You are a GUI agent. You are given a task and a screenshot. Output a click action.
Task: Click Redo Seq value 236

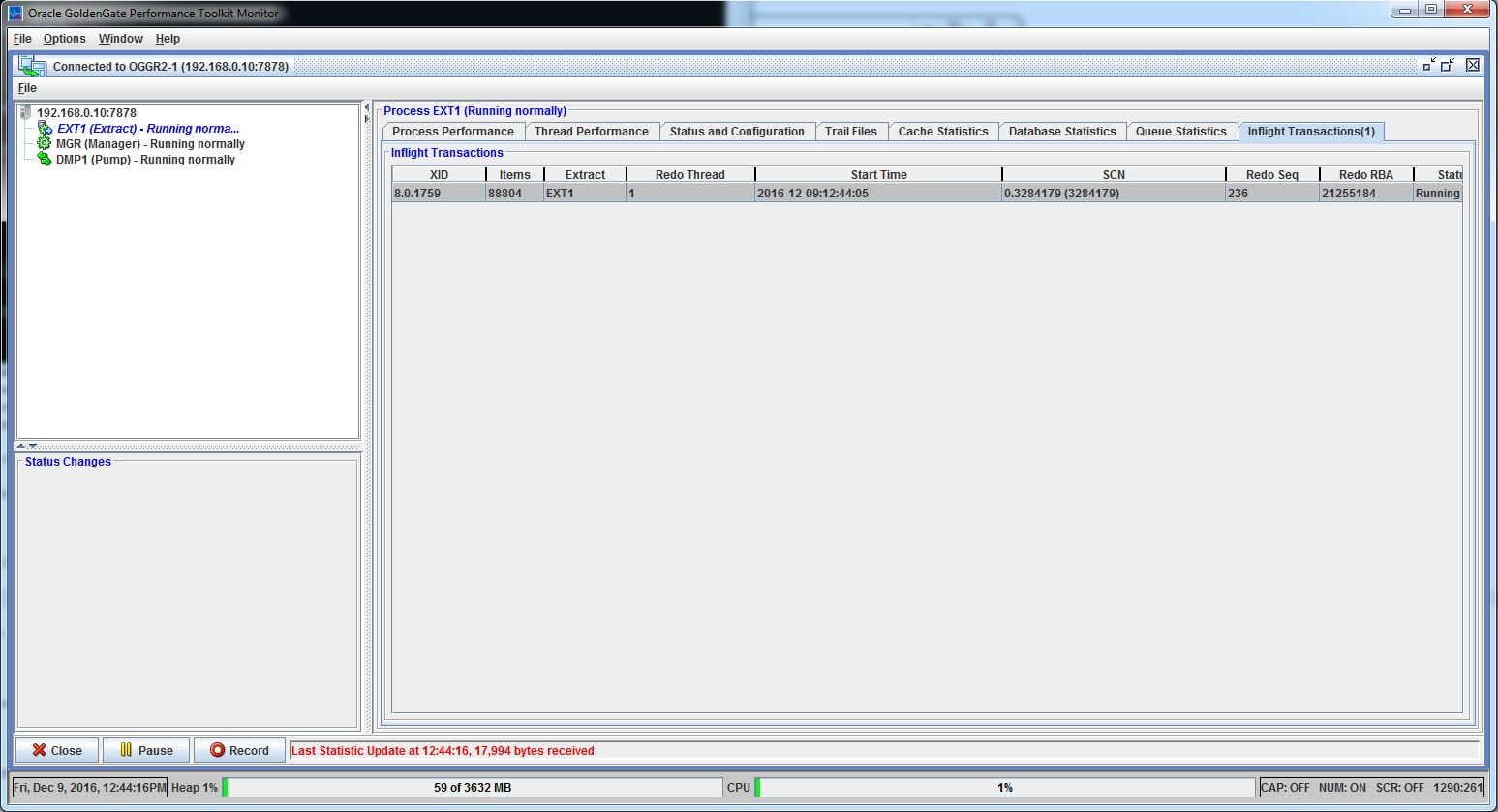pos(1272,194)
